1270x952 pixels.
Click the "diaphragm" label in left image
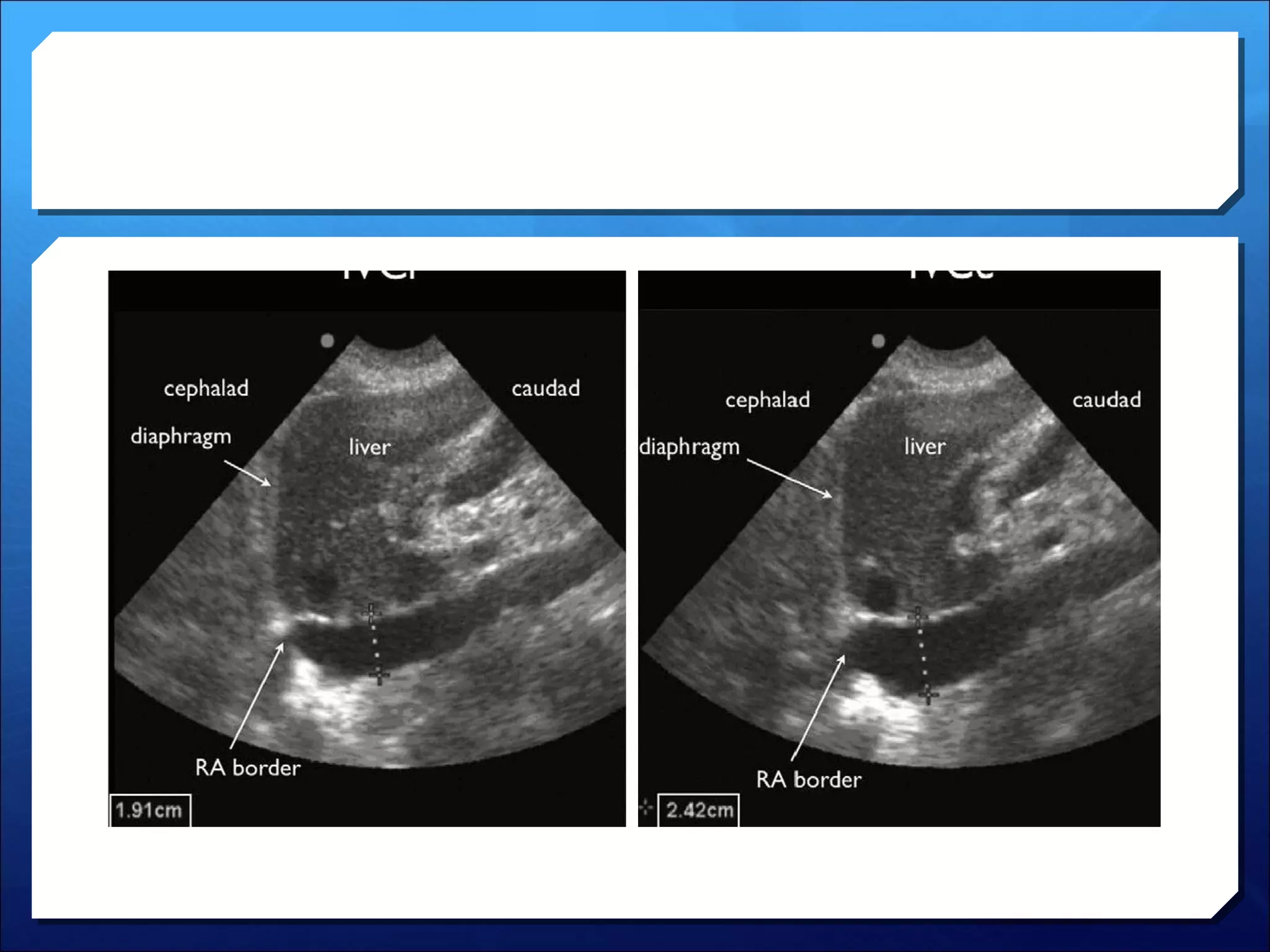coord(181,437)
